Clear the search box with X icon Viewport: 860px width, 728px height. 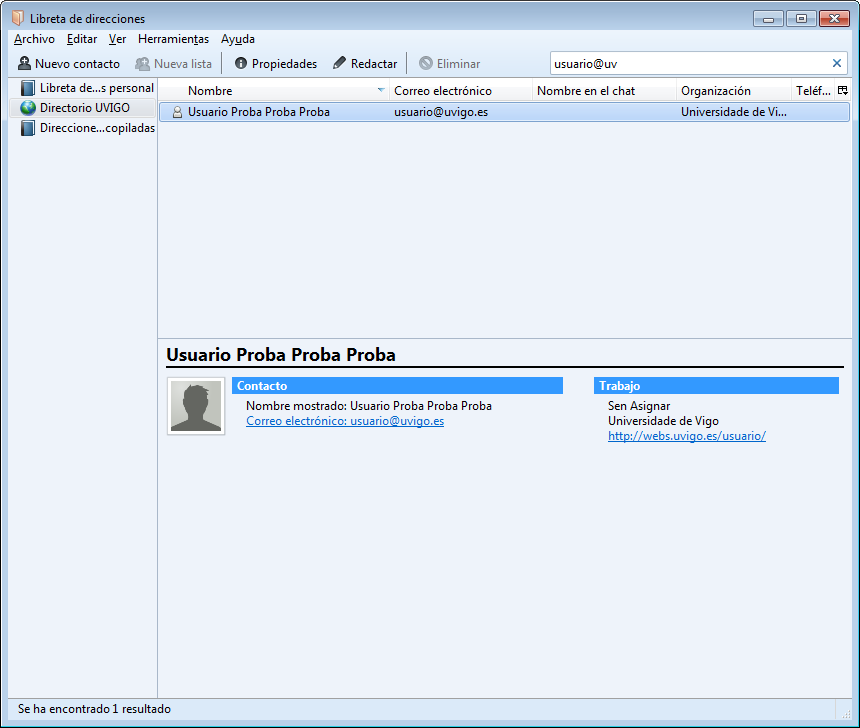tap(837, 64)
